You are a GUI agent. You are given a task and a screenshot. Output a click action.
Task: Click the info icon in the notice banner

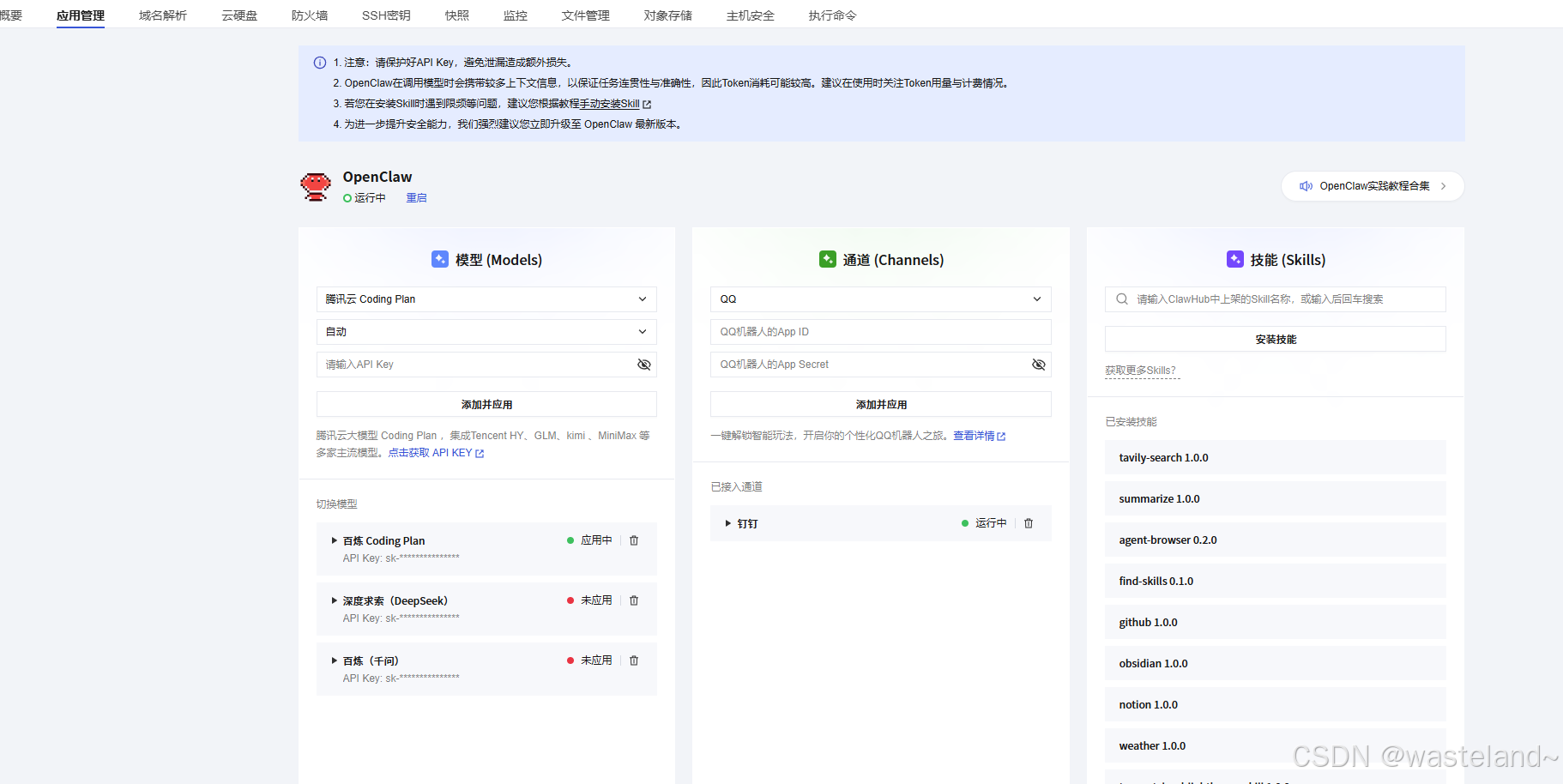coord(319,62)
